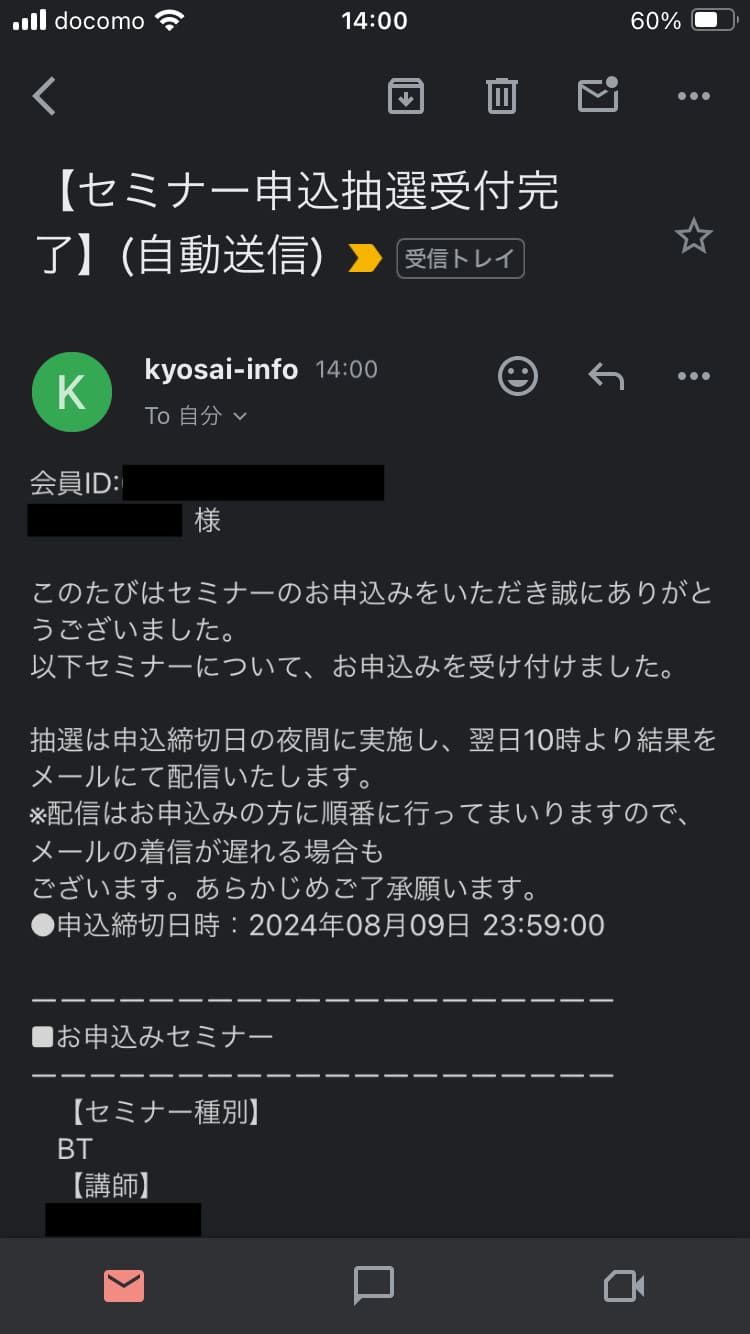Reply to the kyosai-info message
This screenshot has width=750, height=1334.
(x=605, y=376)
